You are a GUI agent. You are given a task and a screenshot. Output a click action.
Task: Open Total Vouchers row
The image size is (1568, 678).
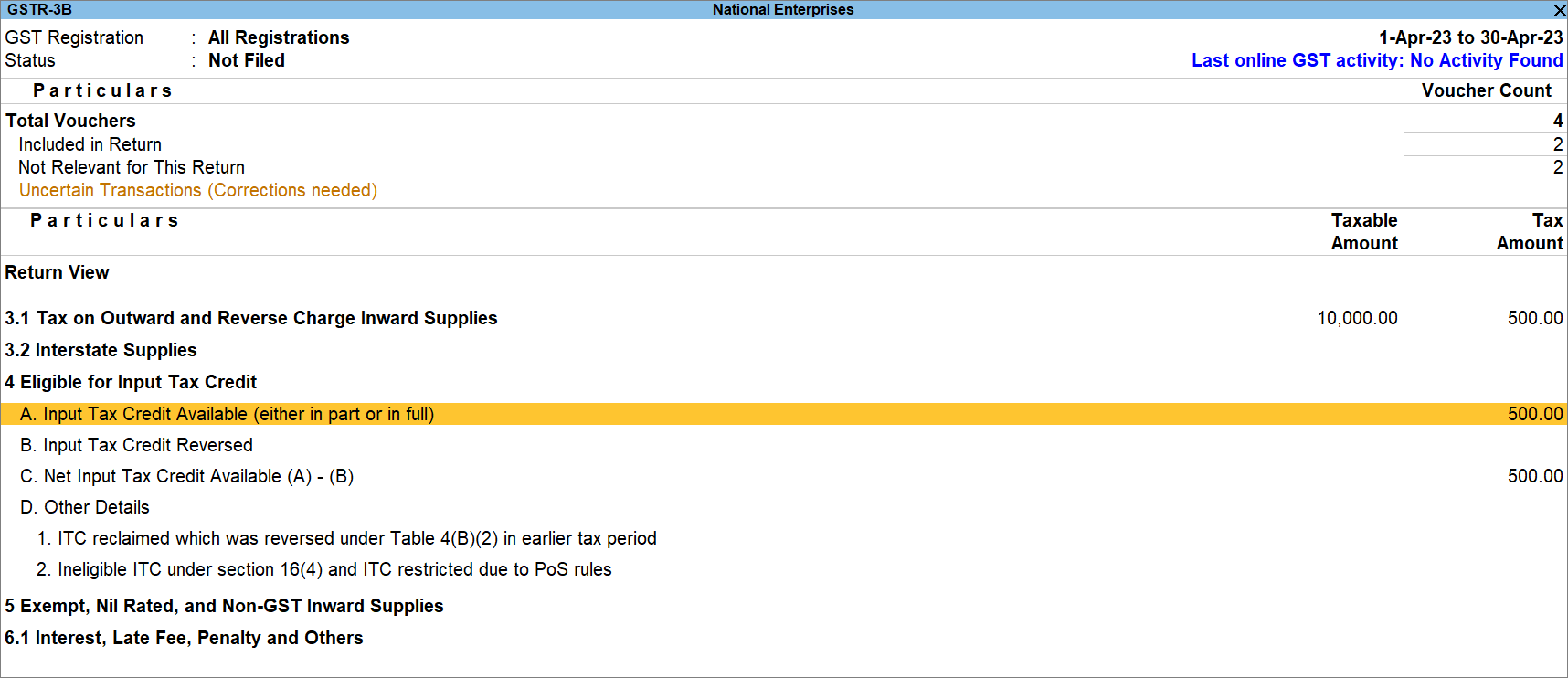tap(70, 121)
